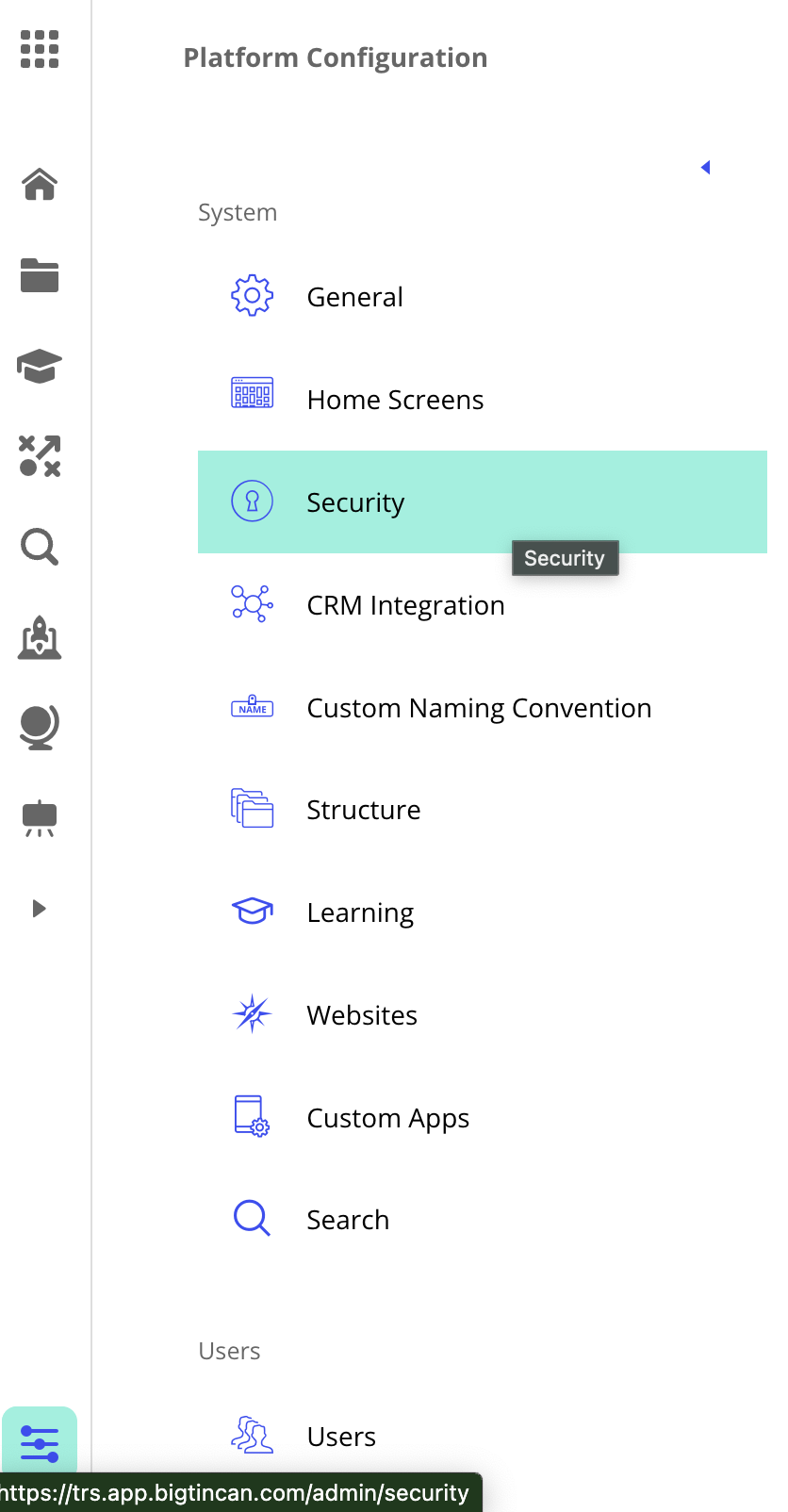Select Users under the Users section
The image size is (788, 1512).
(x=340, y=1436)
